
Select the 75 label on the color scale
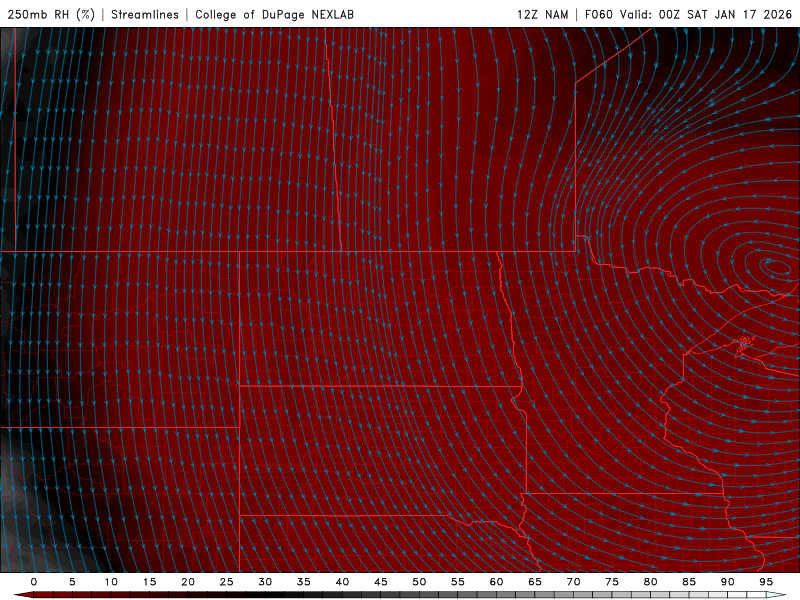pos(612,582)
